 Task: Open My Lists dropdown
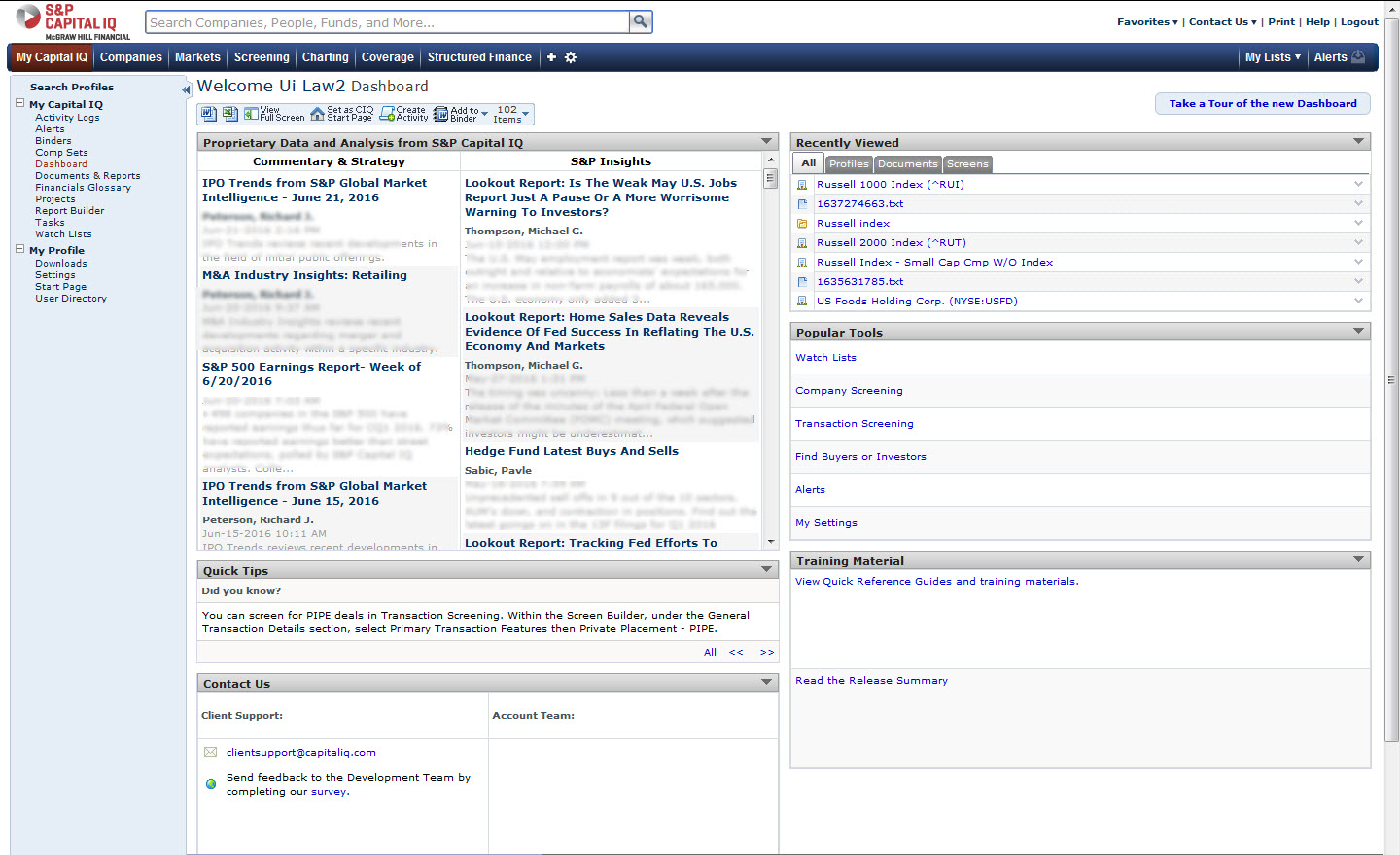pos(1273,57)
